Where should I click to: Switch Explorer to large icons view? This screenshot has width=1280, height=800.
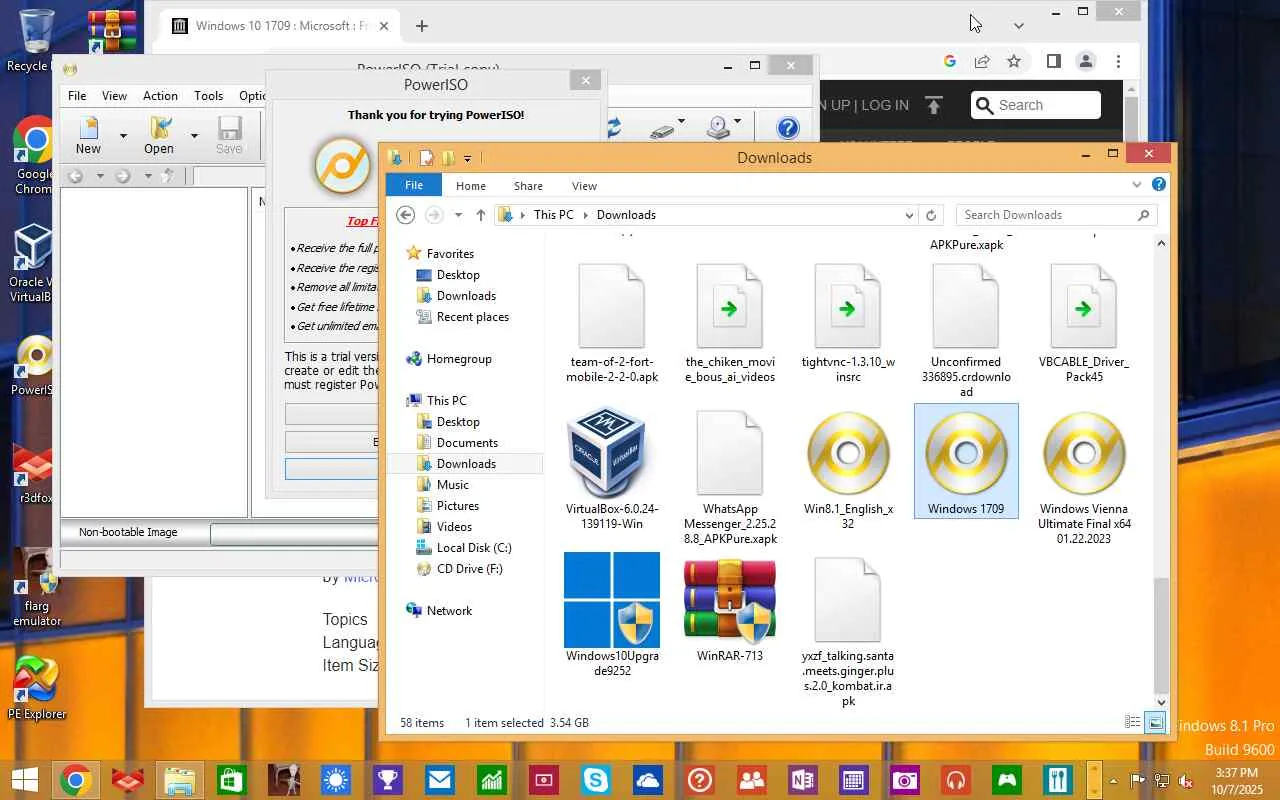coord(1155,722)
